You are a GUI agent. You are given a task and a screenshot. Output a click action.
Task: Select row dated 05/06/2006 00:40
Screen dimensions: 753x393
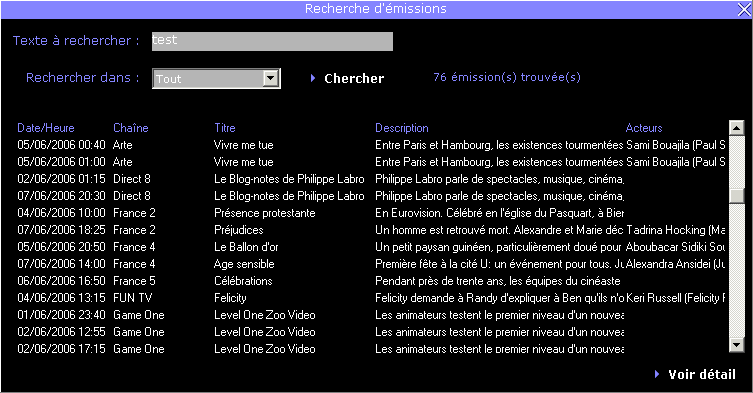371,145
